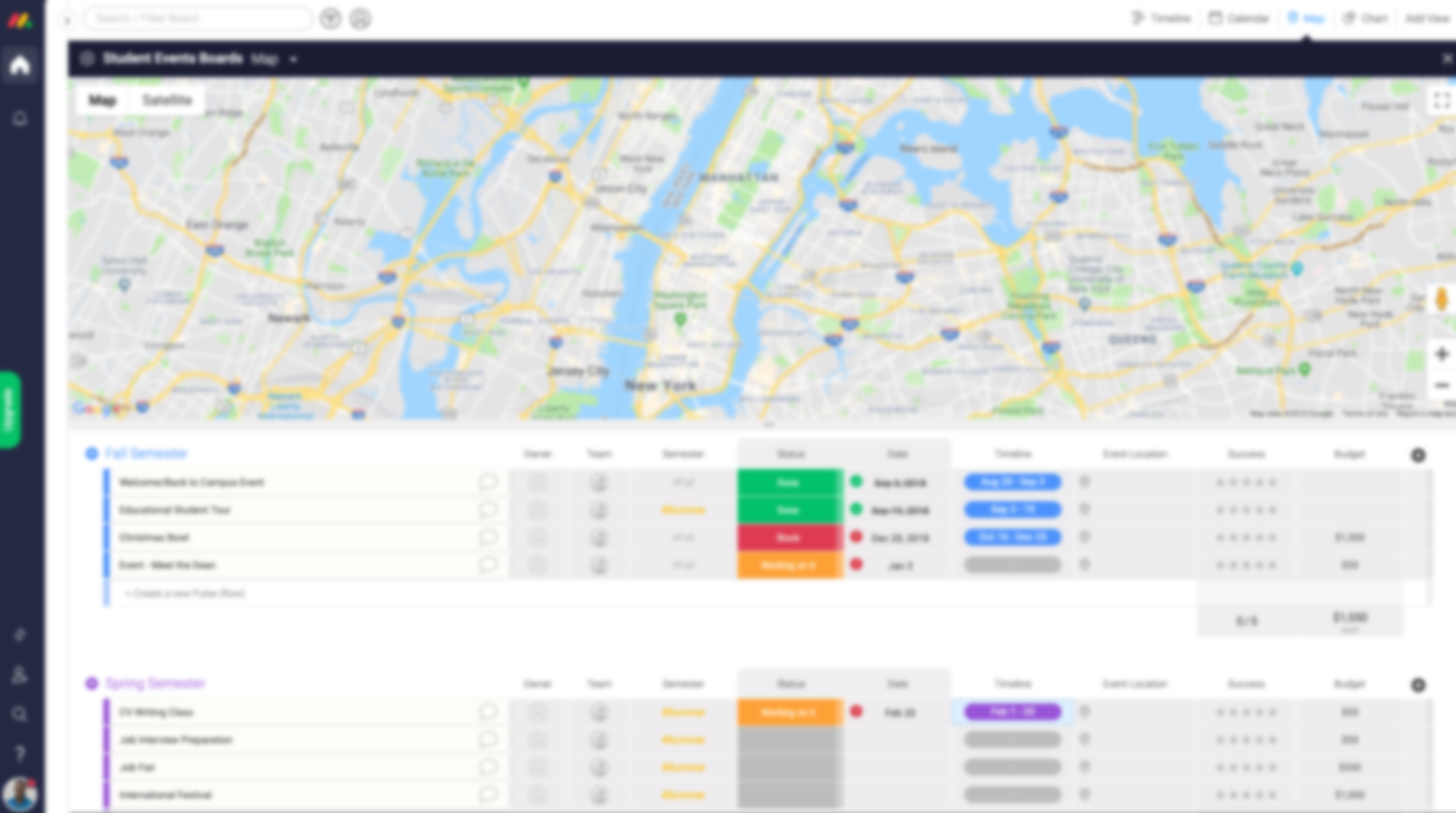This screenshot has height=813, width=1456.
Task: Select the Street View pegman on map
Action: coord(1441,300)
